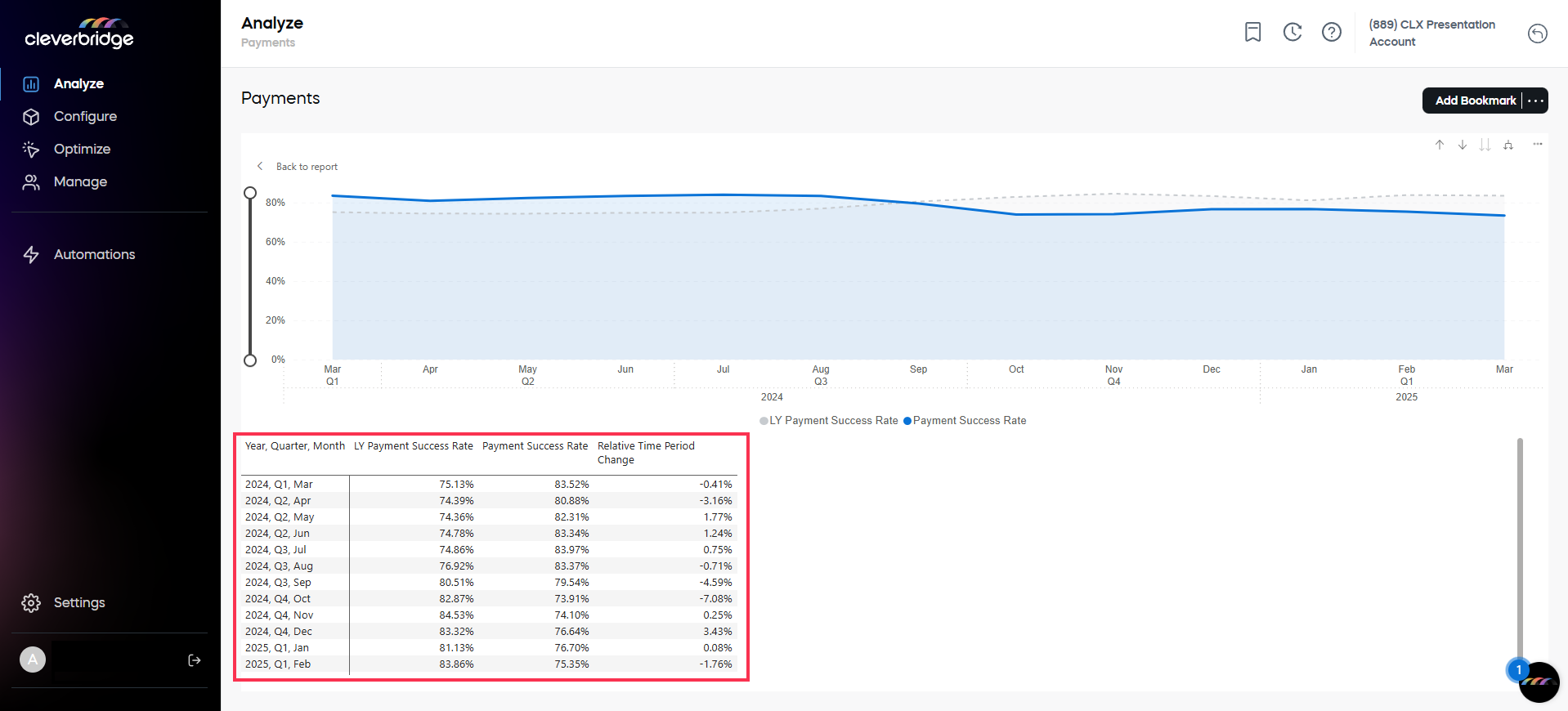Image resolution: width=1568 pixels, height=711 pixels.
Task: Click go to next level double-arrow icon
Action: click(1485, 145)
